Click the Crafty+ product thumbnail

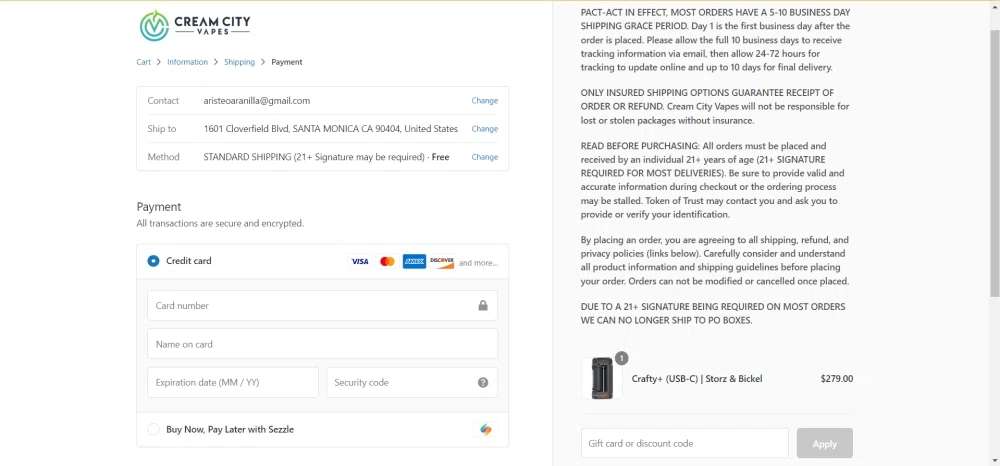[602, 379]
